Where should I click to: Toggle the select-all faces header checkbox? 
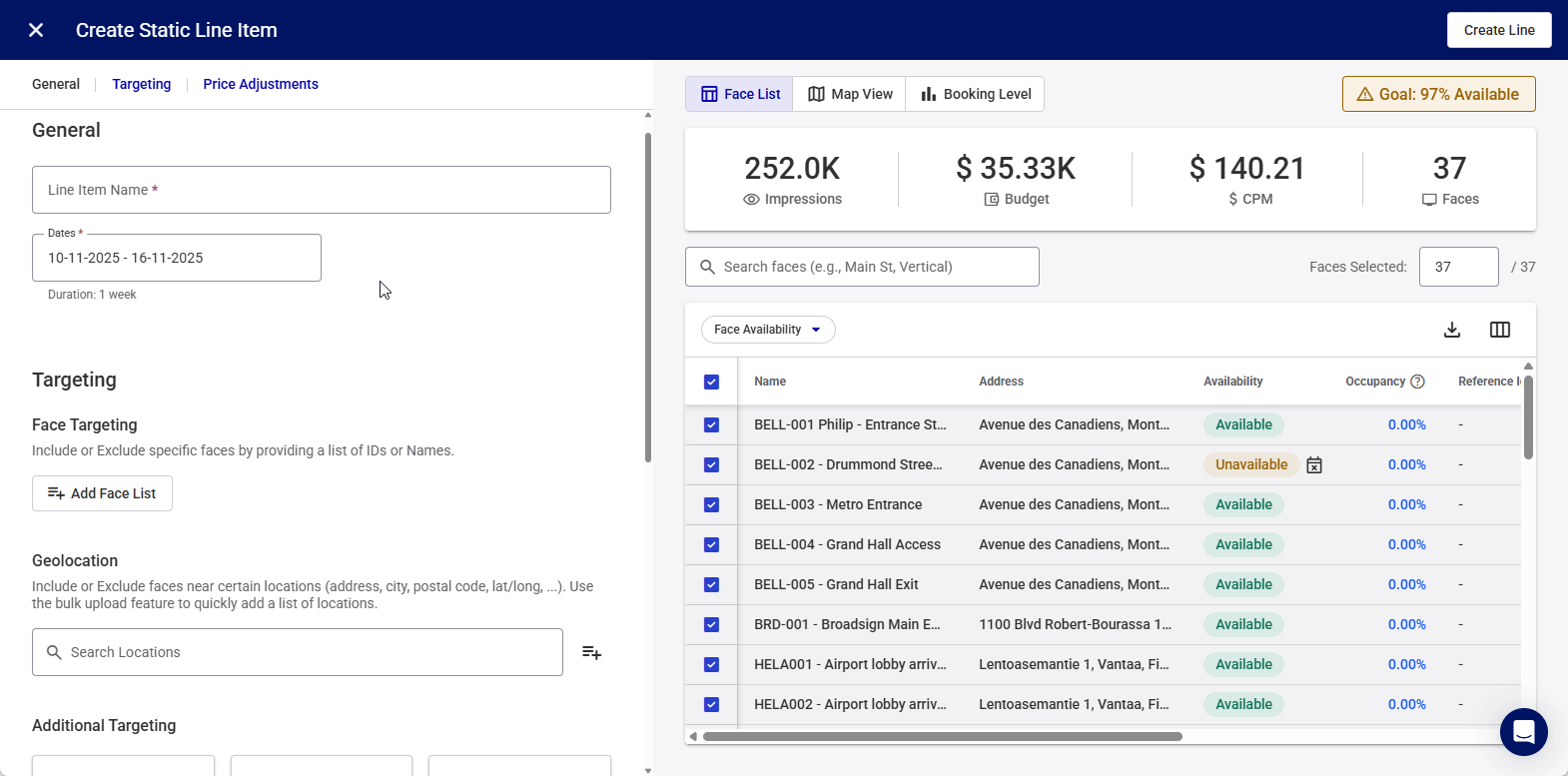[711, 382]
